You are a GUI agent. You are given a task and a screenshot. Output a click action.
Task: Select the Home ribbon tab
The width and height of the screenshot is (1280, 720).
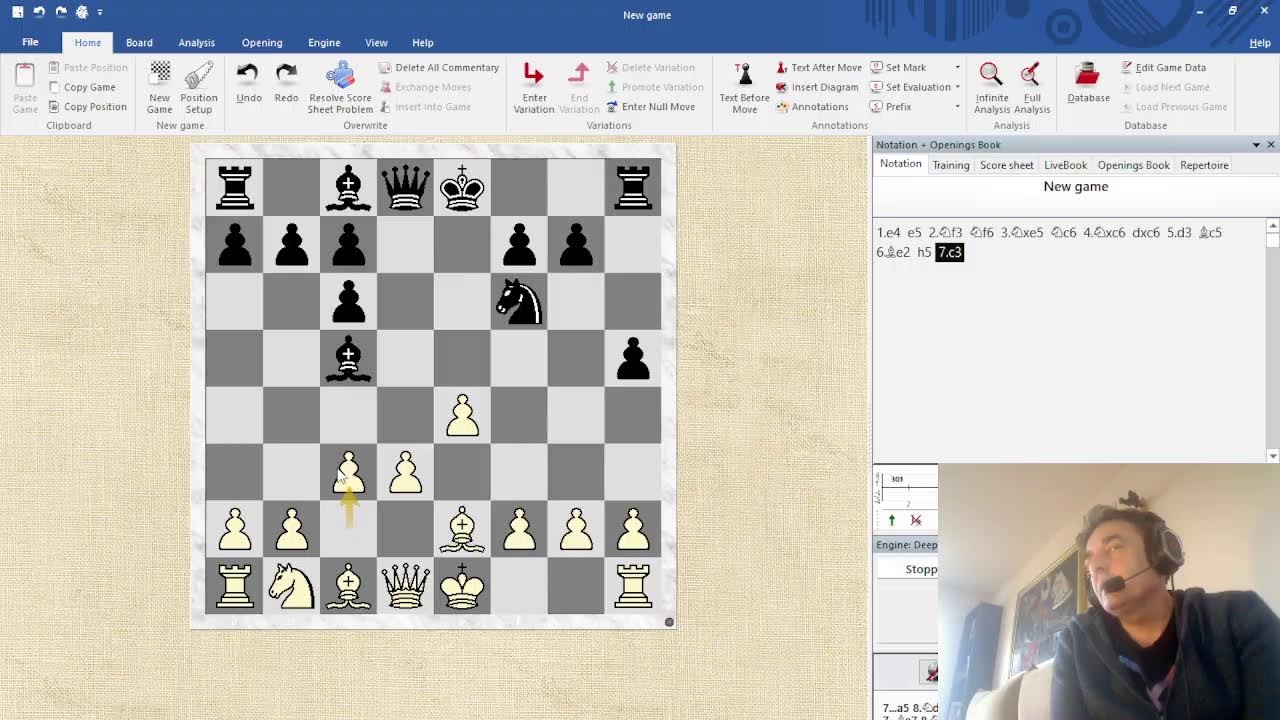(88, 43)
